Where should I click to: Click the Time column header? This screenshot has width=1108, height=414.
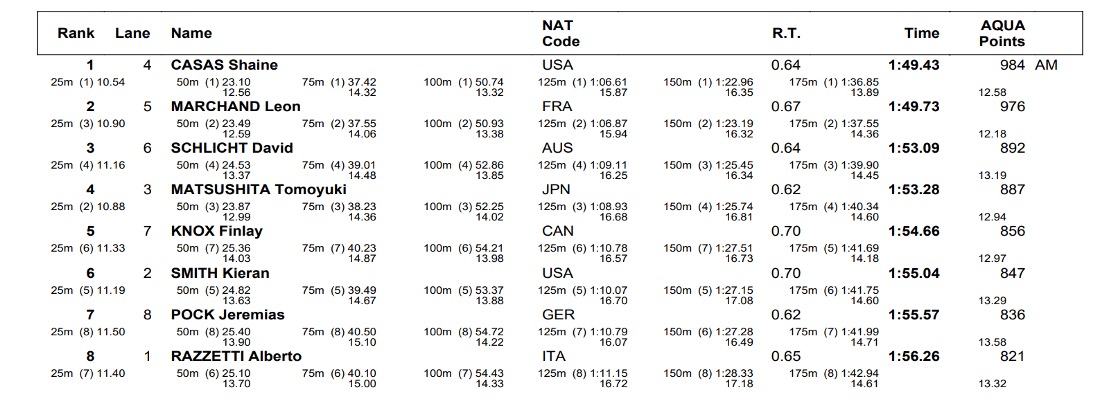(x=921, y=33)
